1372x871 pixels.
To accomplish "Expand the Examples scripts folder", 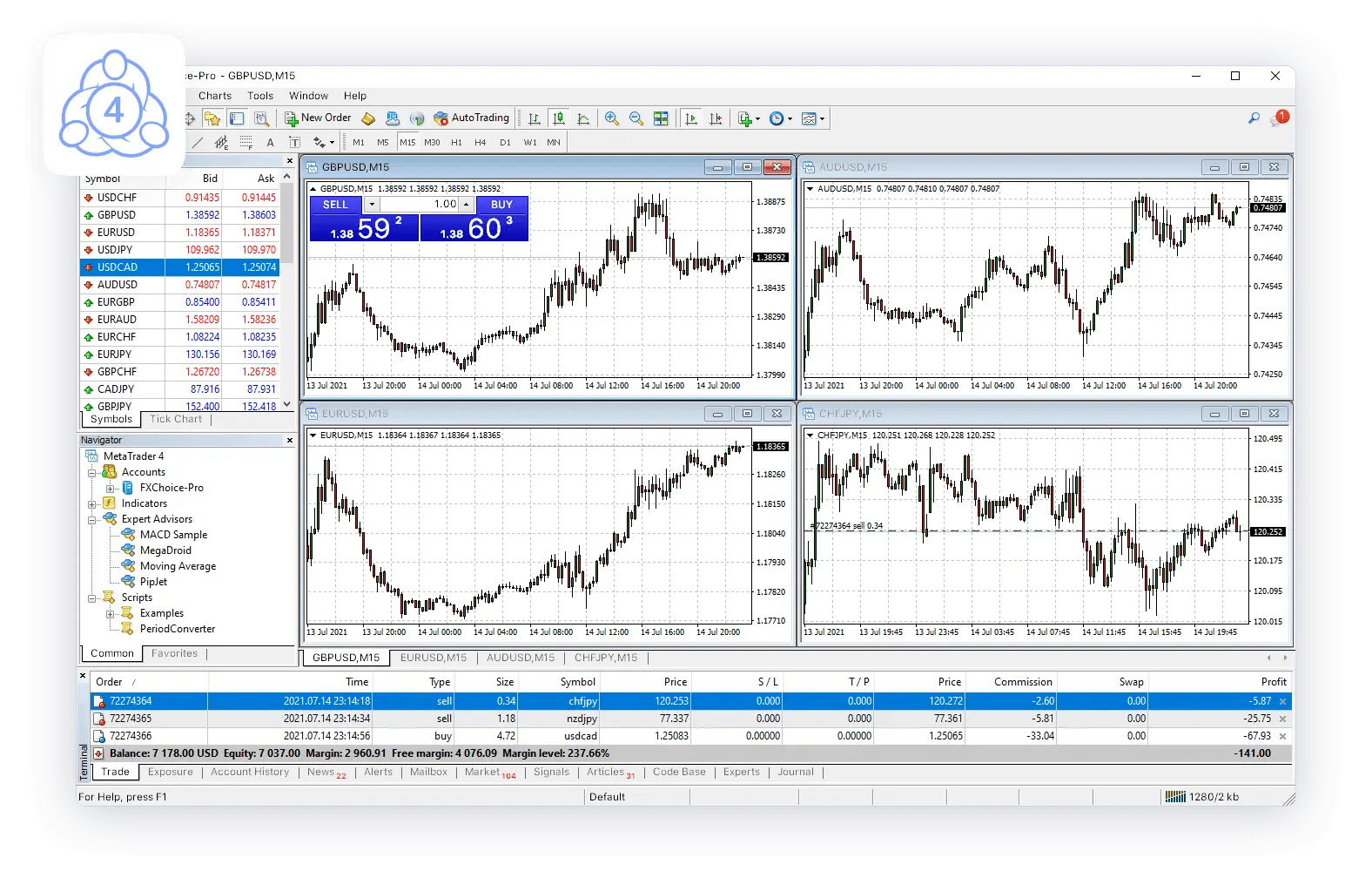I will coord(111,614).
